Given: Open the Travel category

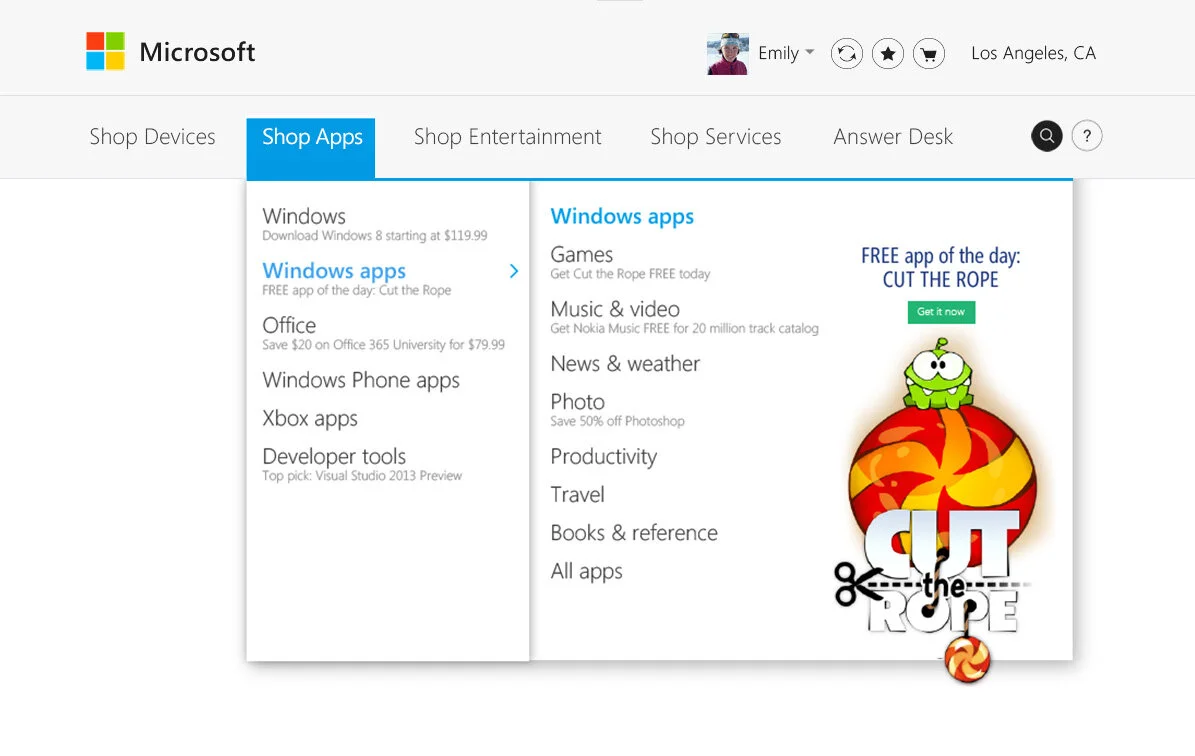Looking at the screenshot, I should coord(578,495).
